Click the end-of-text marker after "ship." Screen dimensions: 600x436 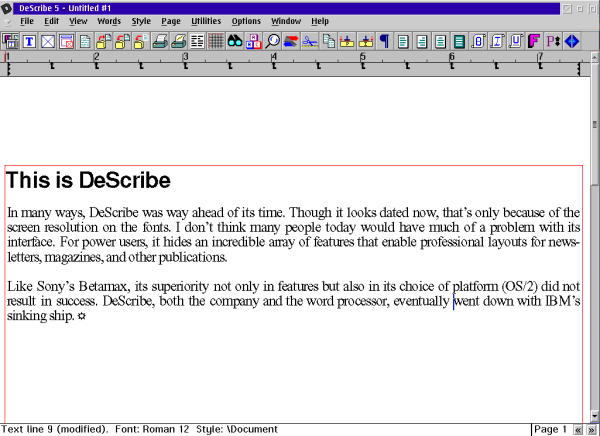[x=82, y=317]
